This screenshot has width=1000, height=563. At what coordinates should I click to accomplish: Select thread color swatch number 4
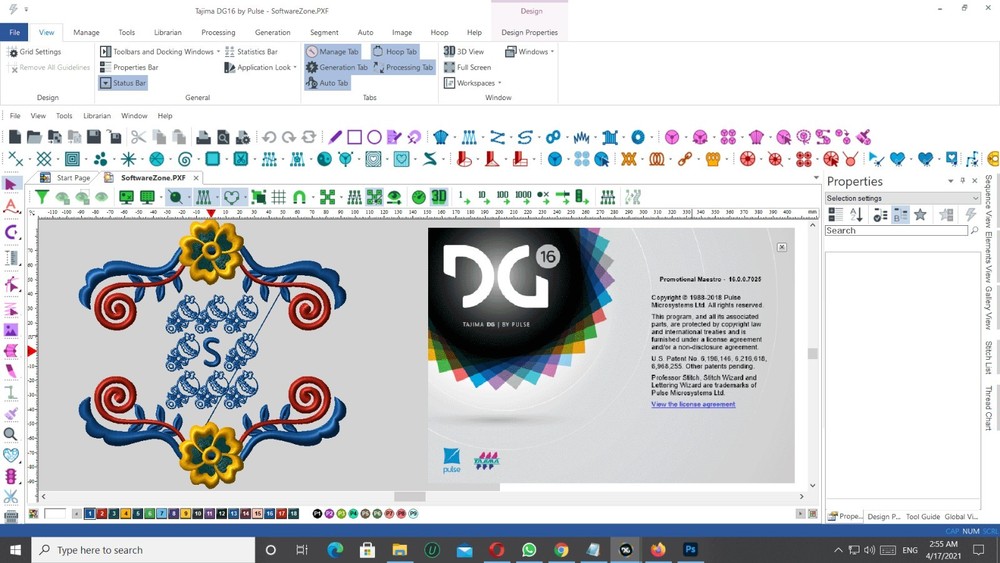click(126, 513)
